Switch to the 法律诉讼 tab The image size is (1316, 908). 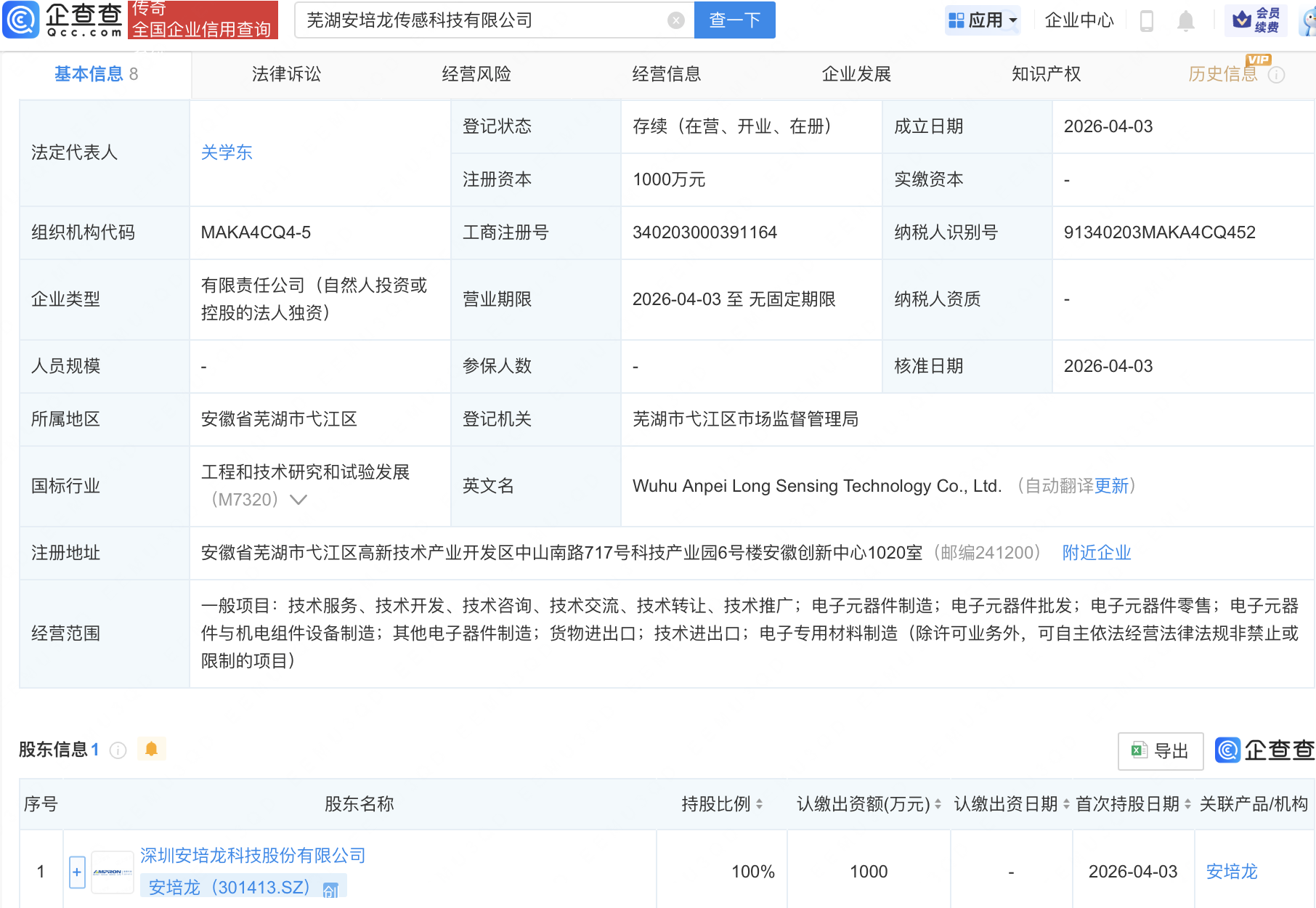[286, 73]
